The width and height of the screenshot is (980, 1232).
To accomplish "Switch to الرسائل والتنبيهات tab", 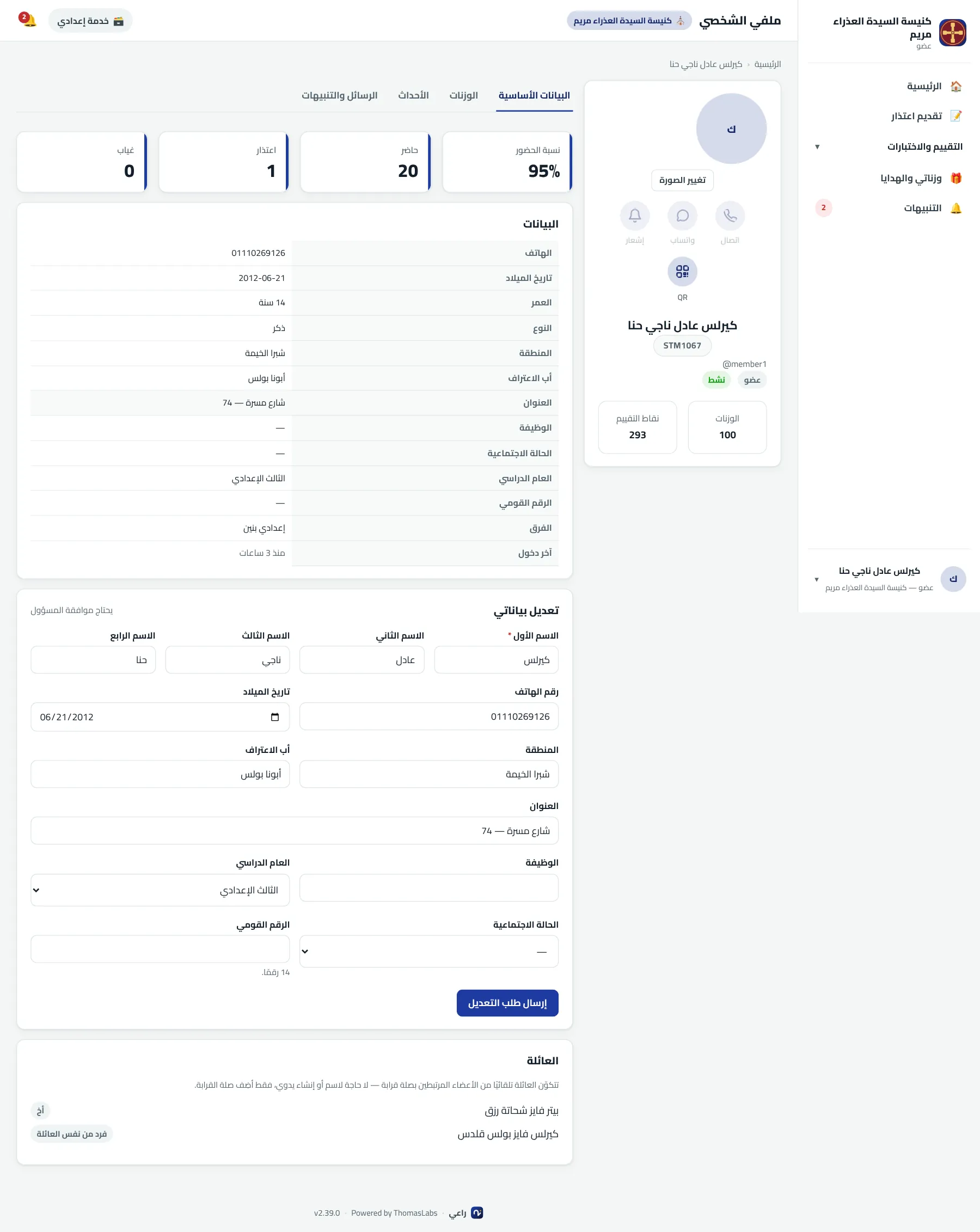I will (x=339, y=95).
